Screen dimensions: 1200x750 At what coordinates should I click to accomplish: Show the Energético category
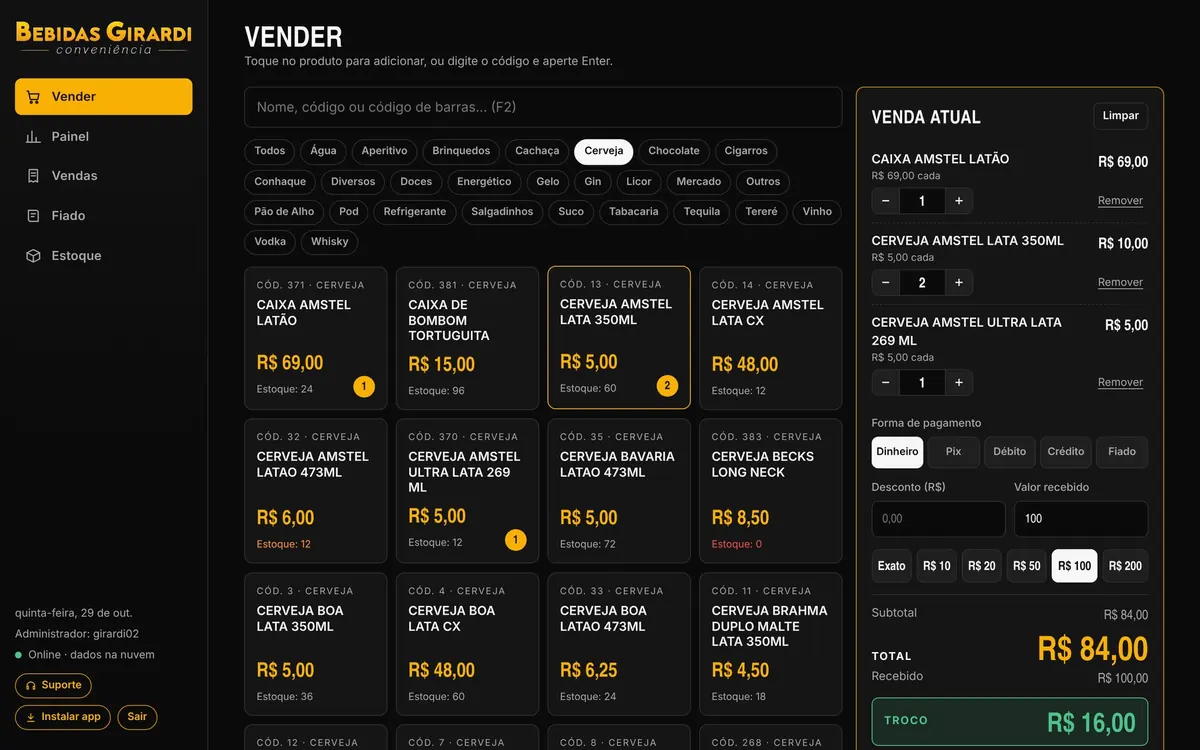484,182
